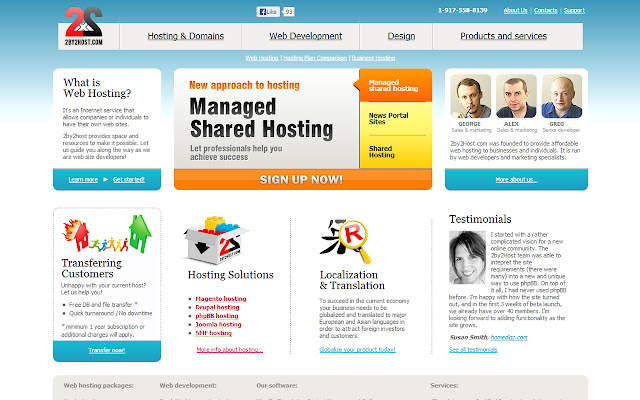This screenshot has height=400, width=640.
Task: Click the Managed Shared Hosting headline
Action: pyautogui.click(x=261, y=118)
